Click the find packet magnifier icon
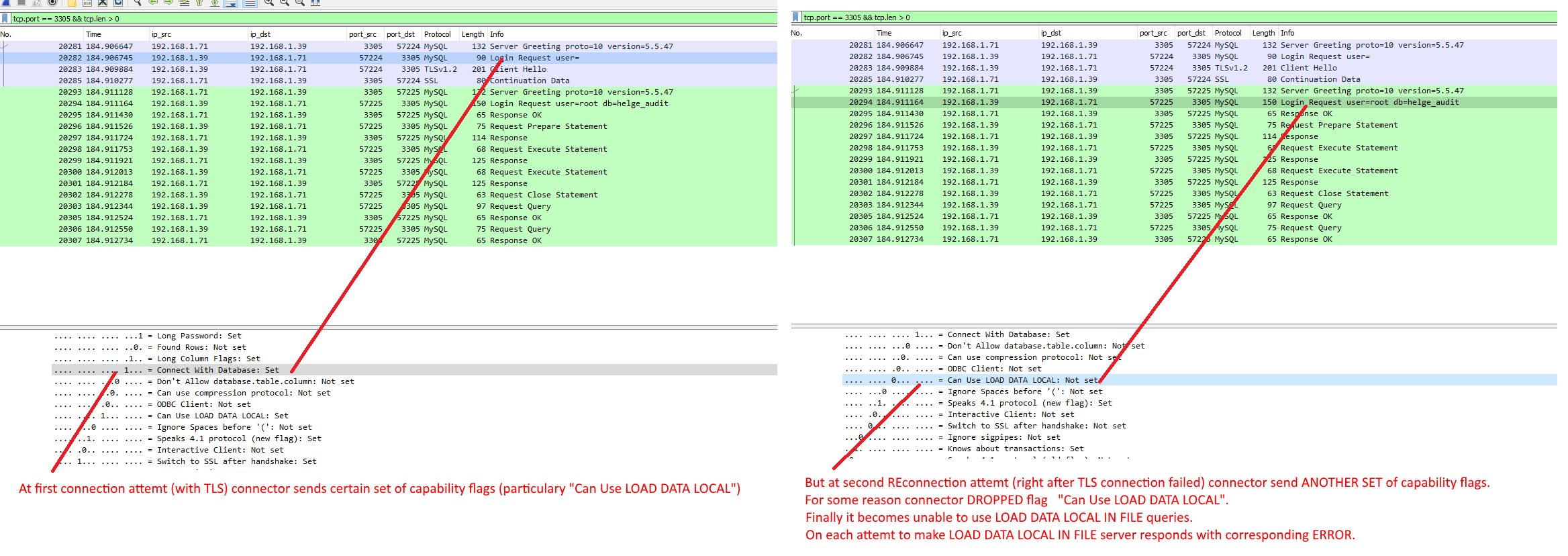 pos(137,3)
